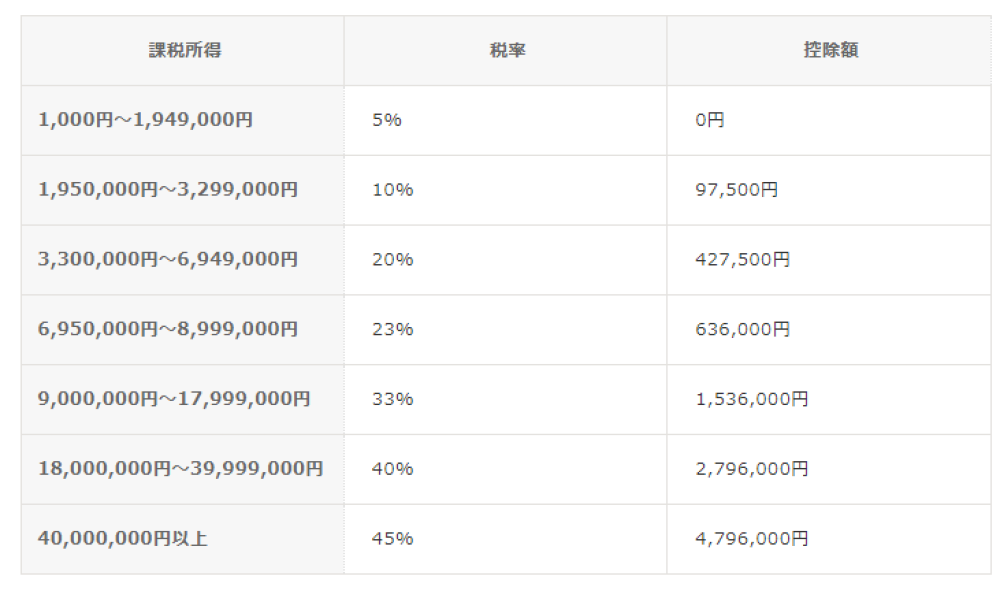Click the 0円 deduction cell

click(x=829, y=121)
